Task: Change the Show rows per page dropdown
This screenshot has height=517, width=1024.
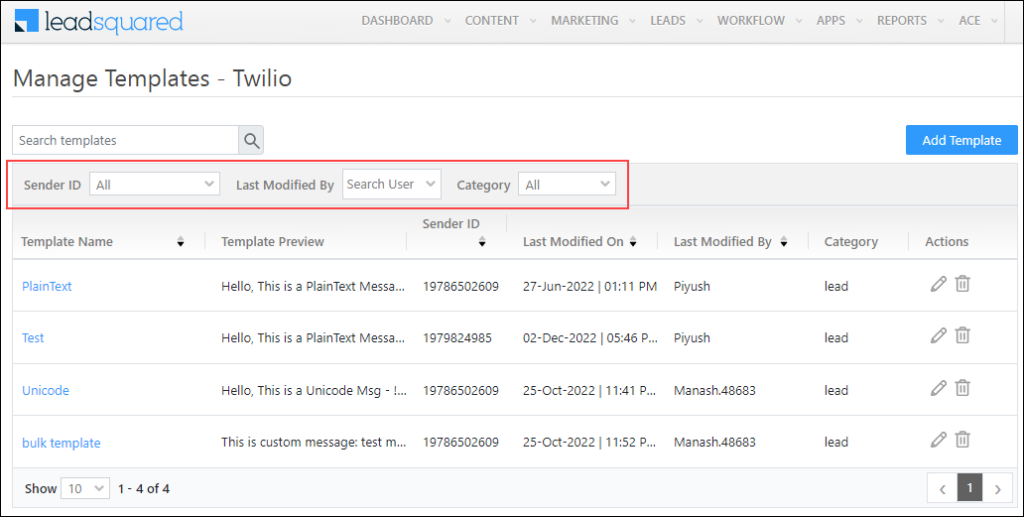Action: click(85, 489)
